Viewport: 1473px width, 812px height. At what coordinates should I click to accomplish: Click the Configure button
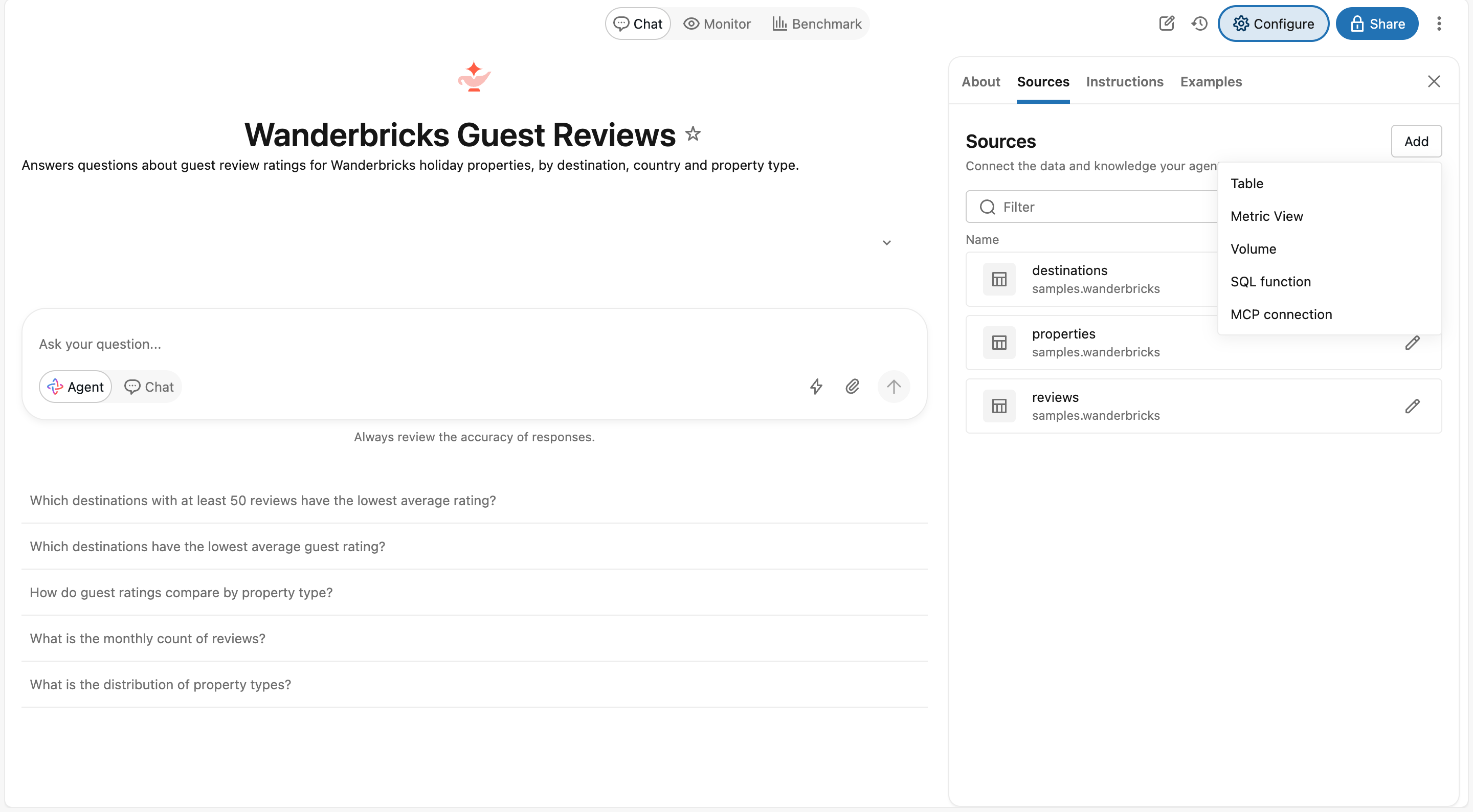[1273, 24]
